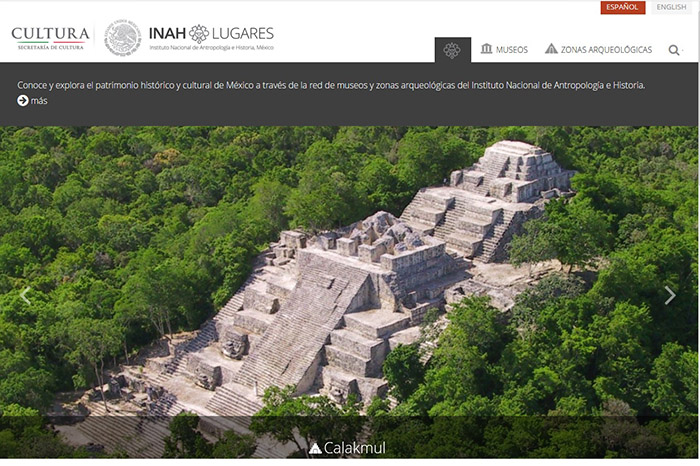Click the pyramid icon next to Calakmul

pos(315,448)
